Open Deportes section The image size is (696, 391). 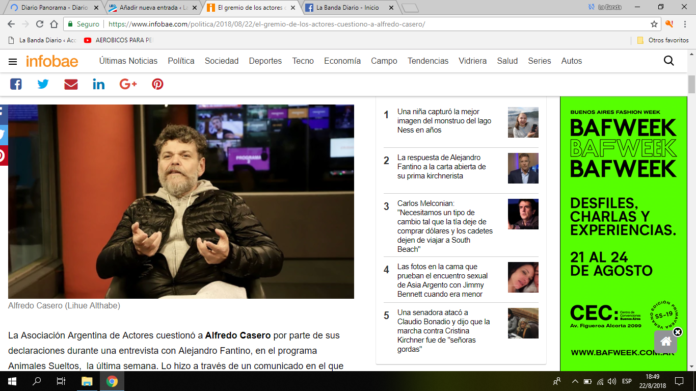(265, 61)
